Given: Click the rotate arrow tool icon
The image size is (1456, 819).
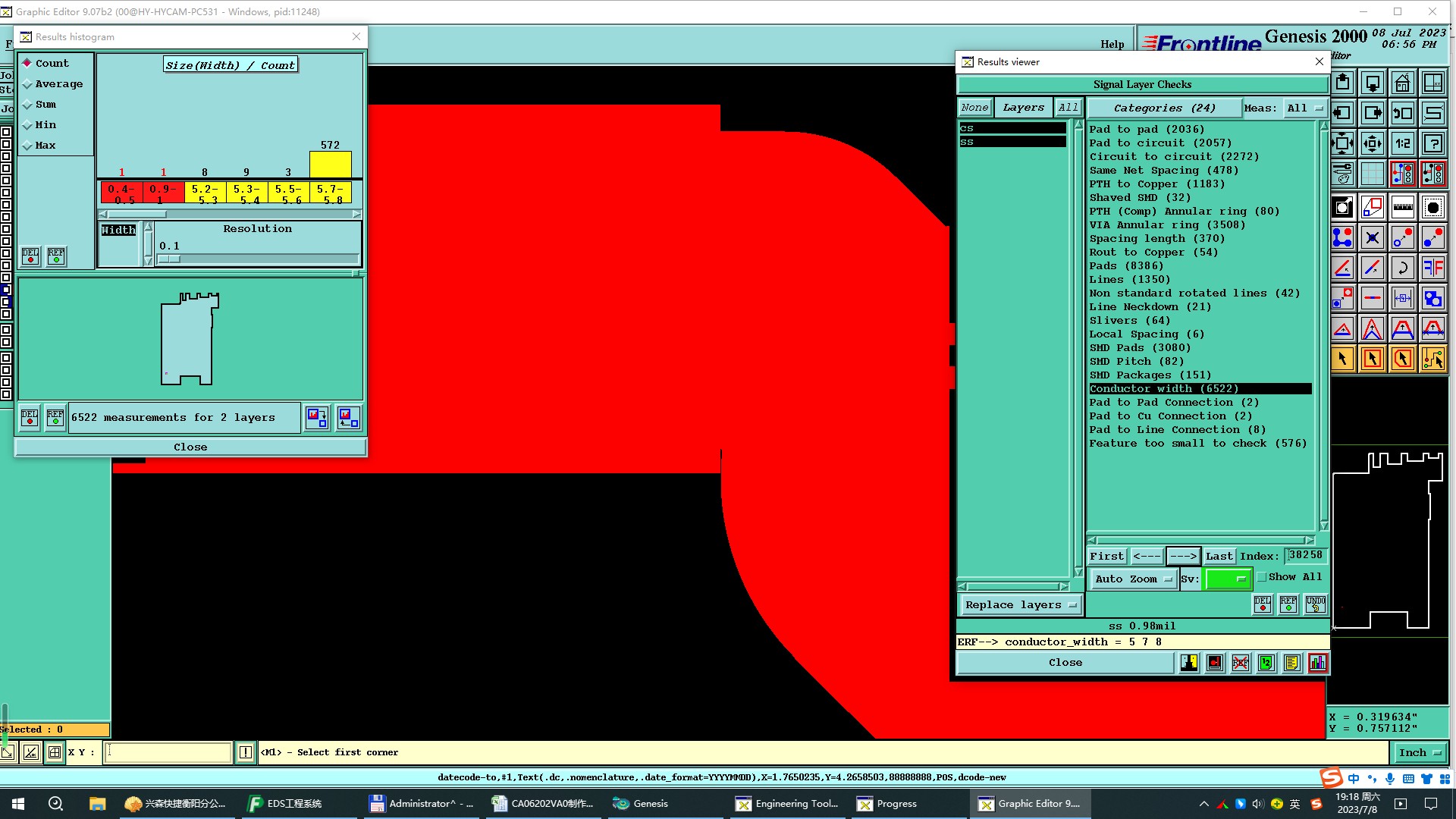Looking at the screenshot, I should click(1402, 268).
